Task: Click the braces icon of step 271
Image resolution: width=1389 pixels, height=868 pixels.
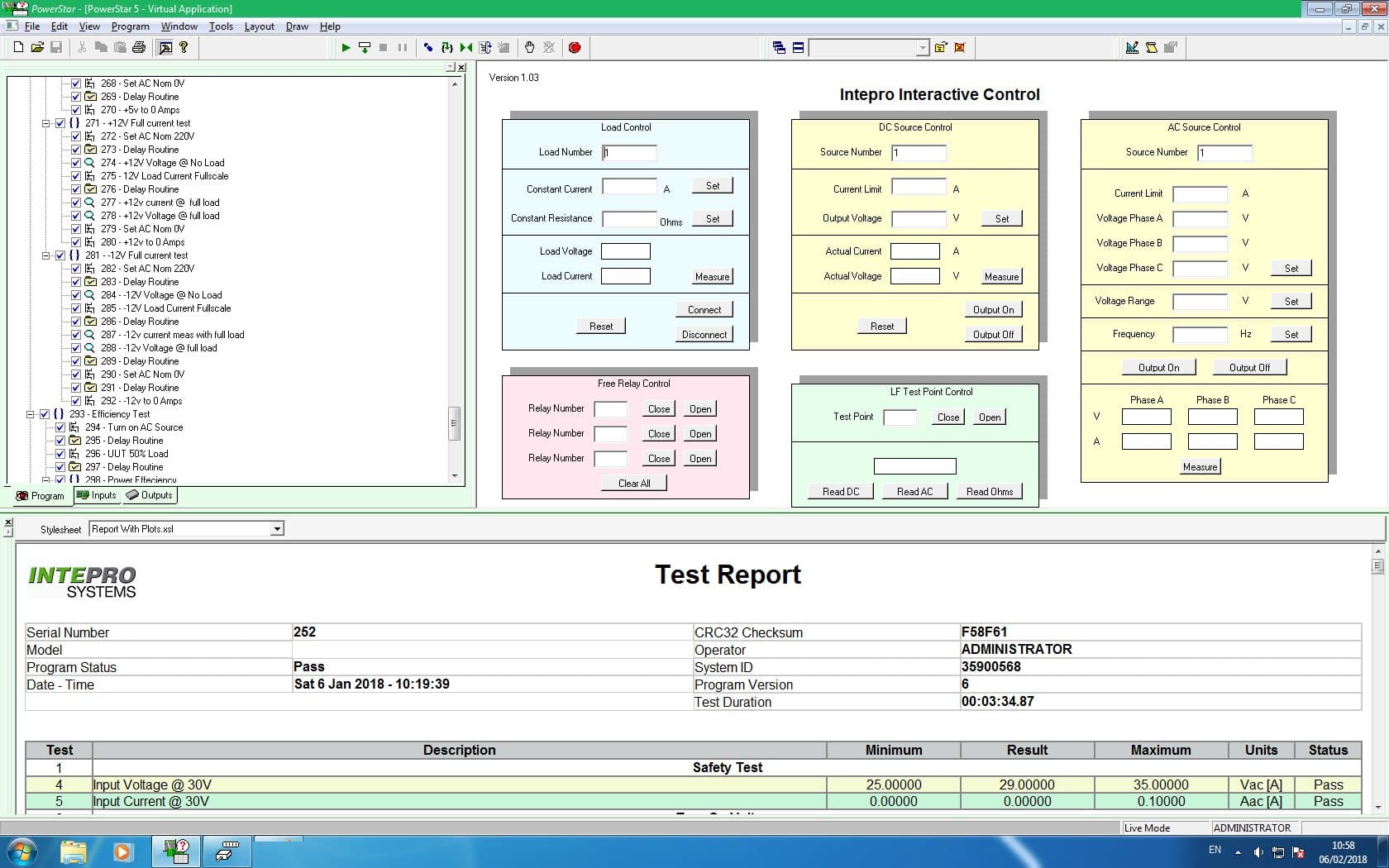Action: point(74,123)
